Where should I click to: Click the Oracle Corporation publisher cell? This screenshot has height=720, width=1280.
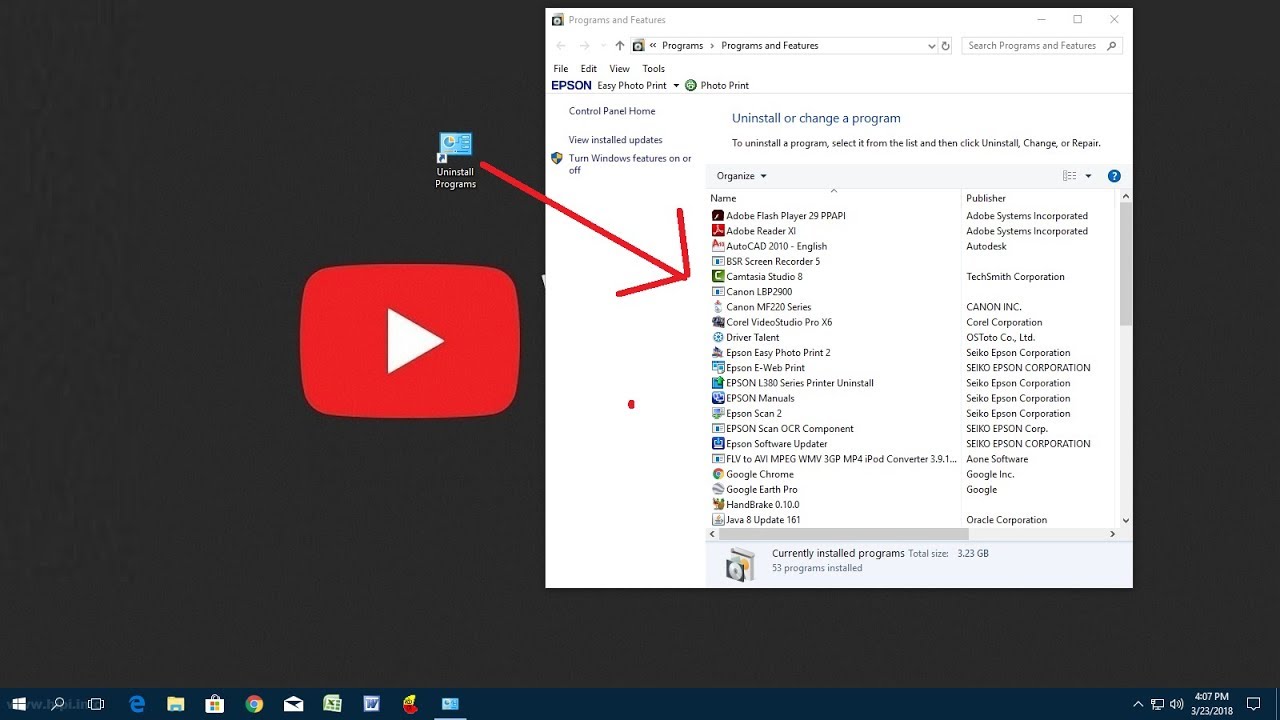click(1006, 520)
